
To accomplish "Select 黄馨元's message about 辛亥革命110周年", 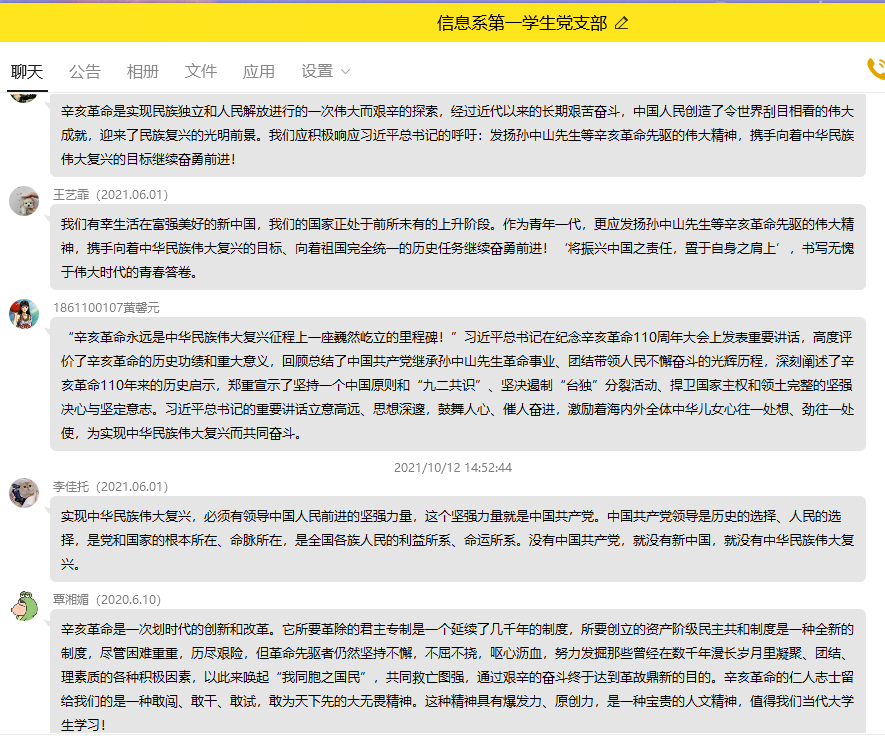I will (x=457, y=385).
